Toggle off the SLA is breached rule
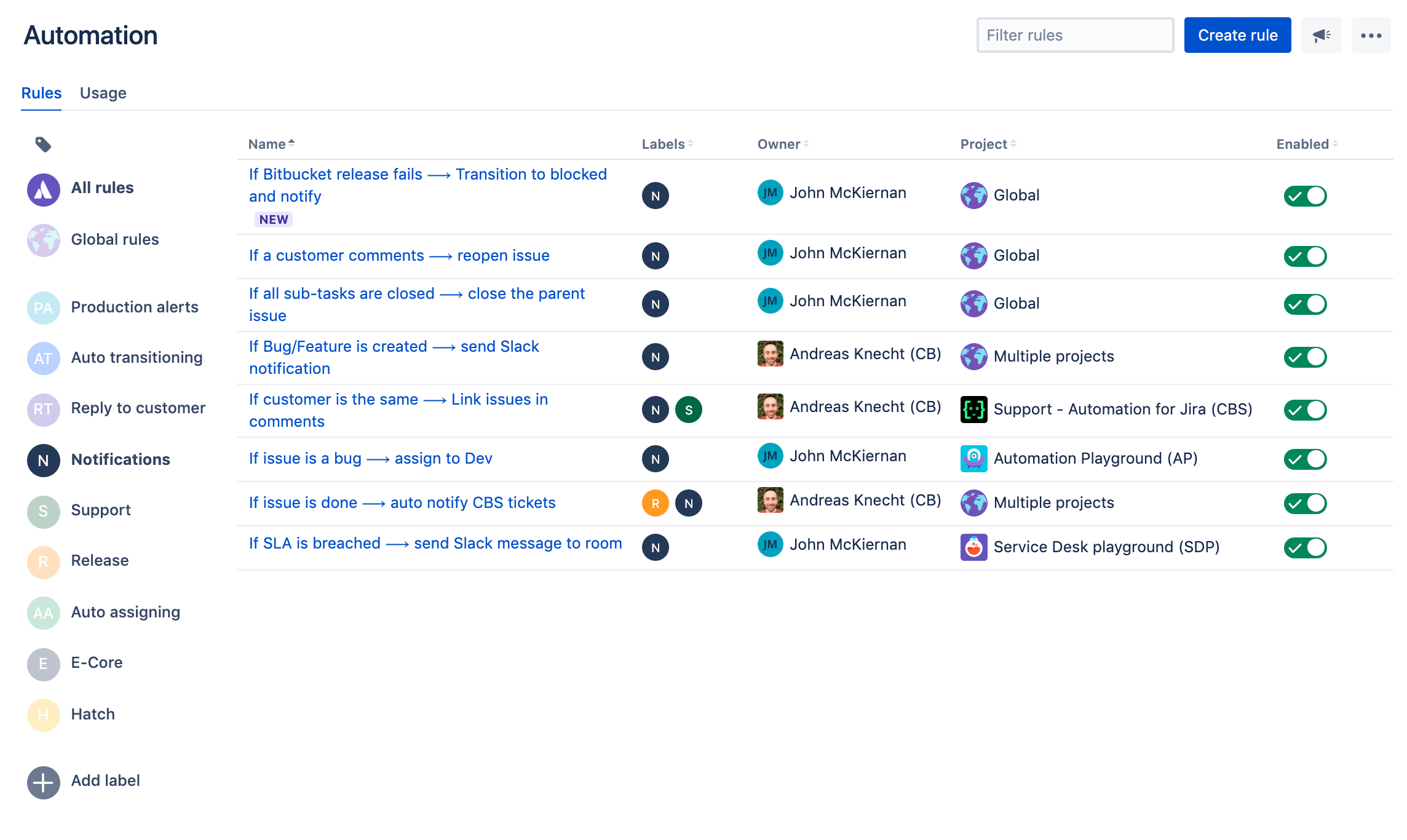This screenshot has height=840, width=1407. point(1305,547)
